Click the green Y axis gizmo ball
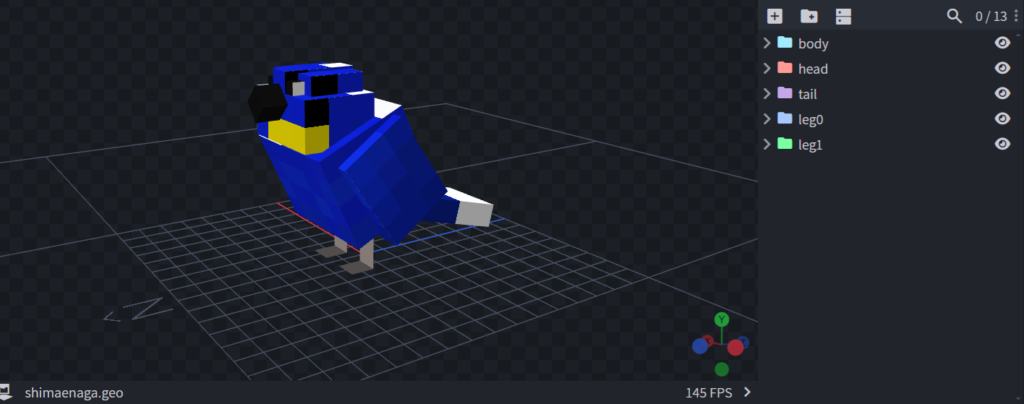The height and width of the screenshot is (404, 1024). pyautogui.click(x=721, y=320)
